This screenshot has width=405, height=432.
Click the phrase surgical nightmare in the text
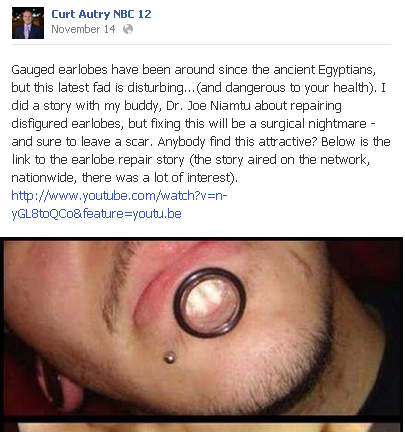click(313, 124)
